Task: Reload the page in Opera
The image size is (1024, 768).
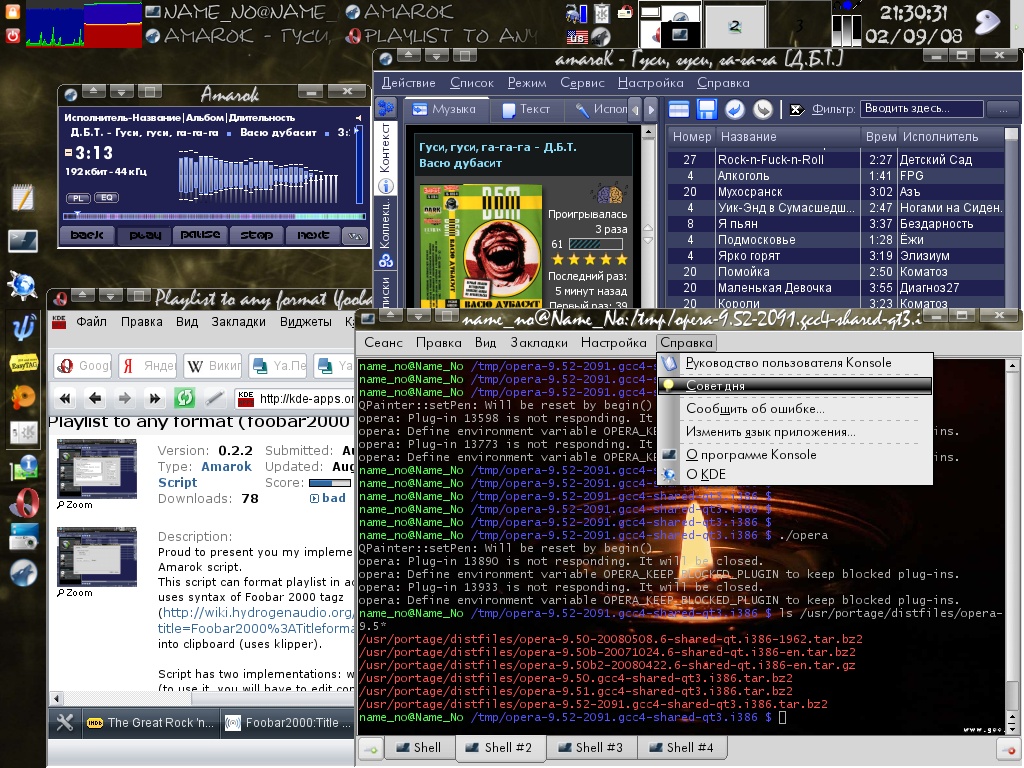Action: click(185, 398)
